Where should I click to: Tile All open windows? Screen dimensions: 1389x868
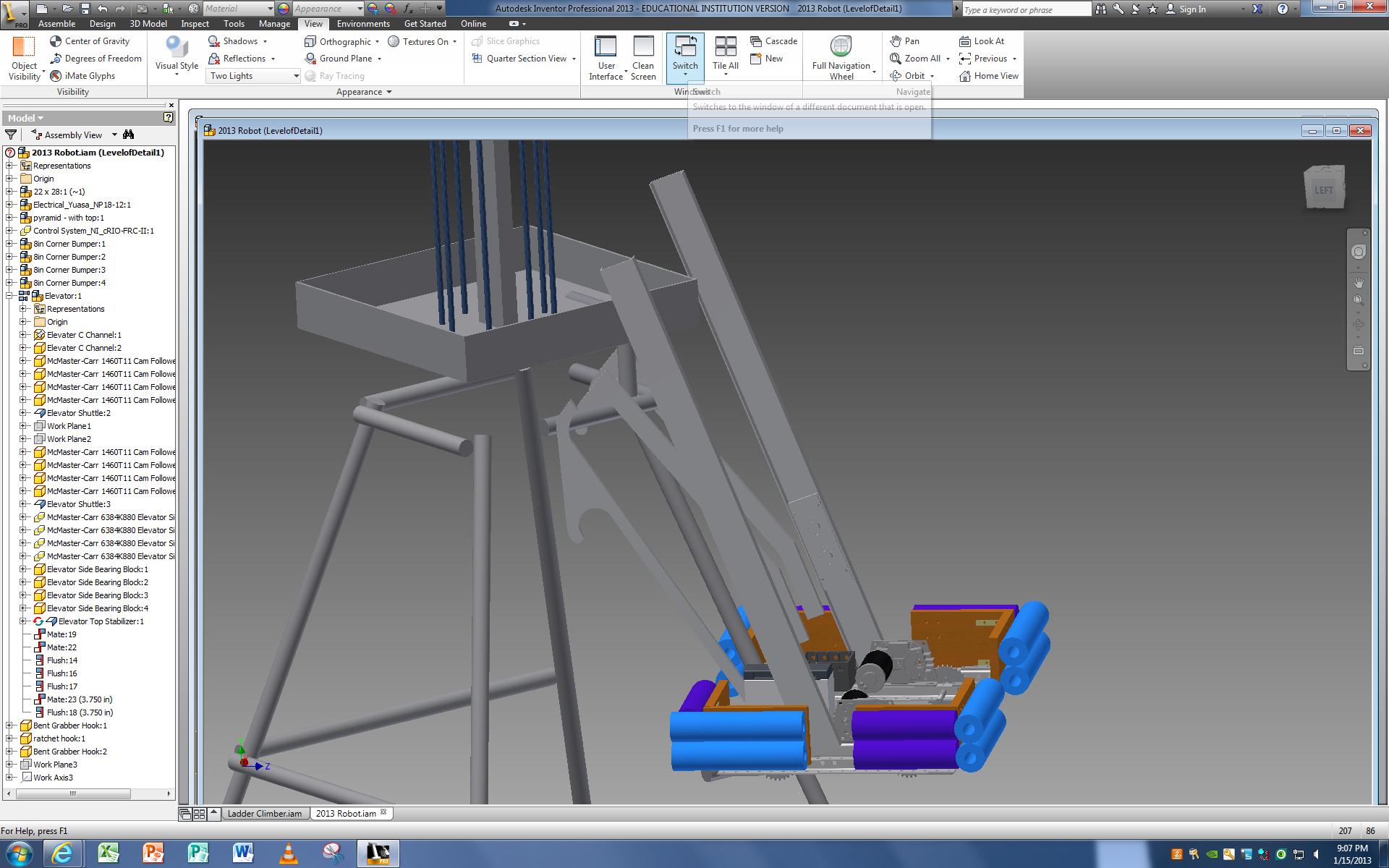(x=725, y=55)
